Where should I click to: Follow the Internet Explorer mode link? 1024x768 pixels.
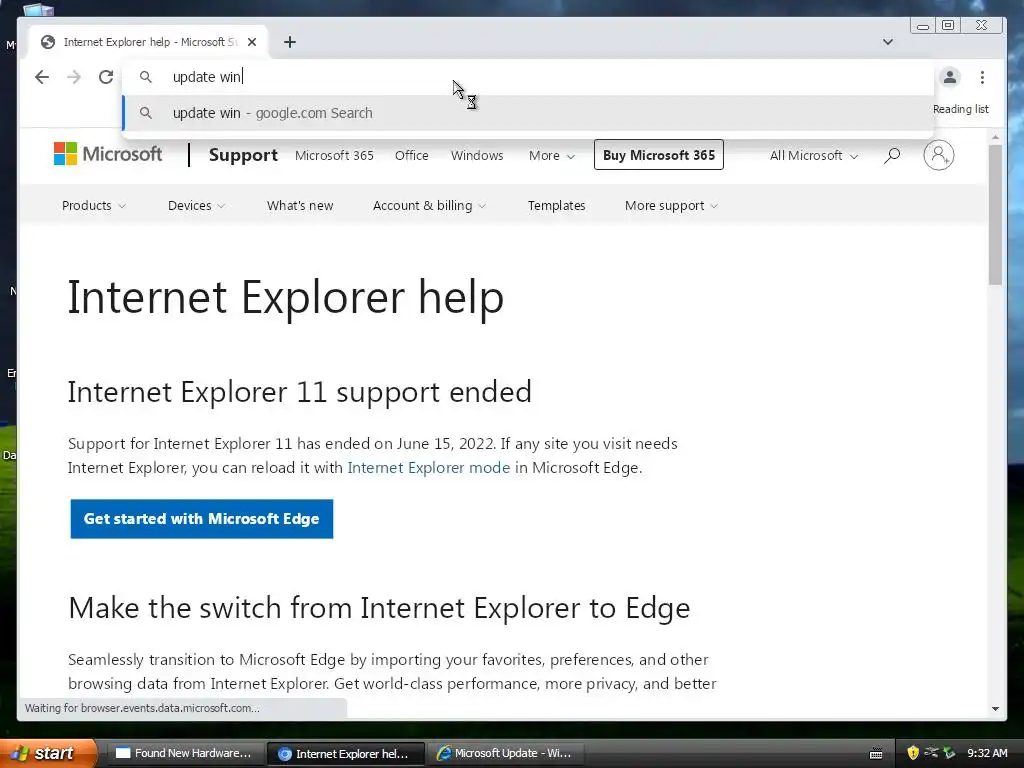[428, 468]
